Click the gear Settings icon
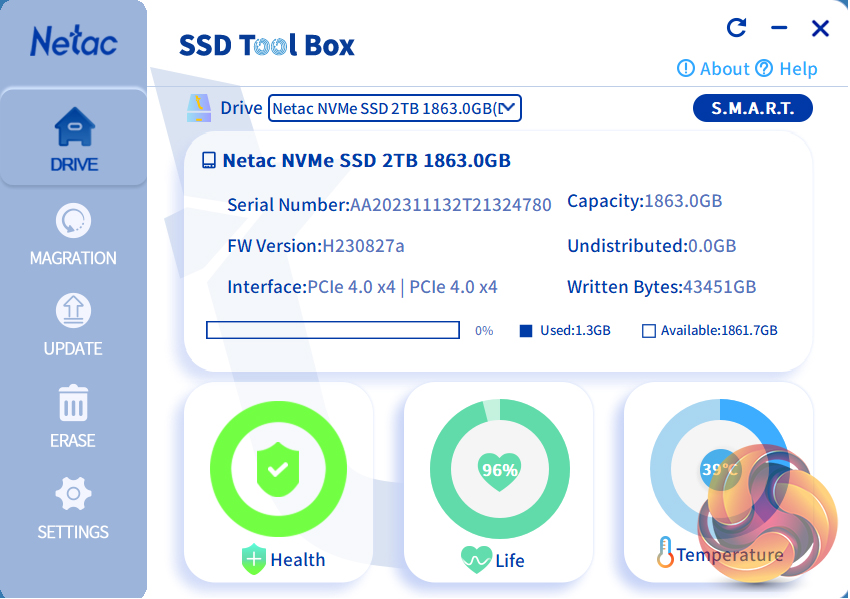This screenshot has height=599, width=850. pyautogui.click(x=73, y=494)
